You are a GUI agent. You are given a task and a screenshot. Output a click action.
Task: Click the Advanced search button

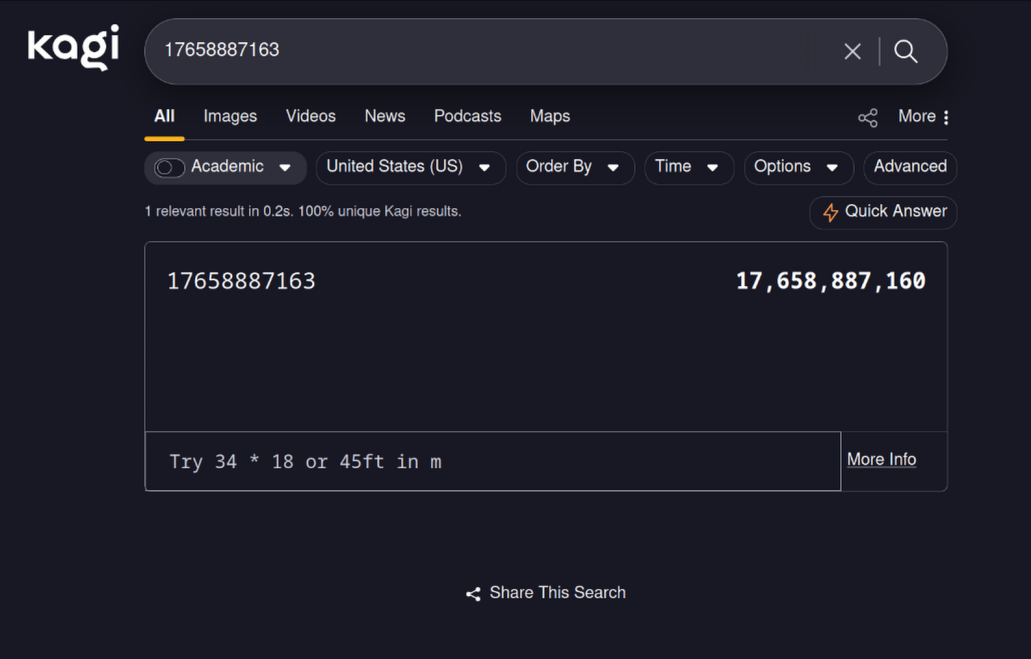(x=909, y=167)
